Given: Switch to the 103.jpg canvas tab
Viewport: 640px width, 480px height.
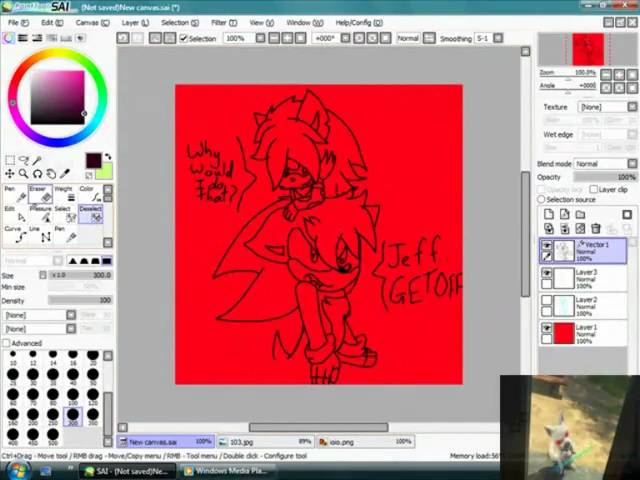Looking at the screenshot, I should (265, 442).
